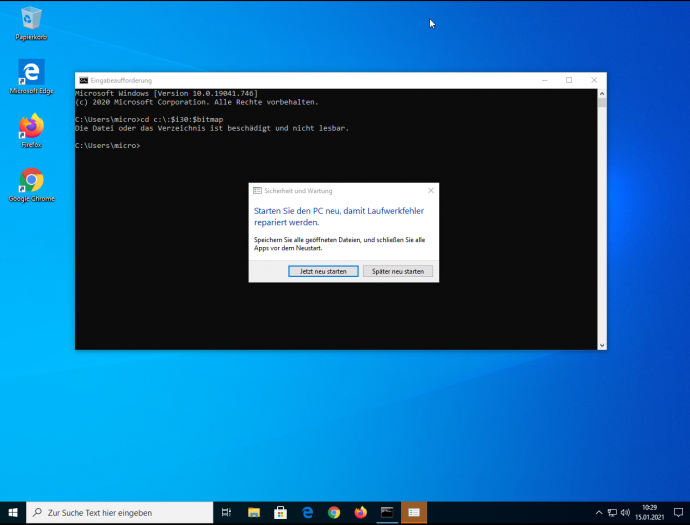The height and width of the screenshot is (525, 690).
Task: Open the Windows Start menu
Action: click(x=13, y=512)
